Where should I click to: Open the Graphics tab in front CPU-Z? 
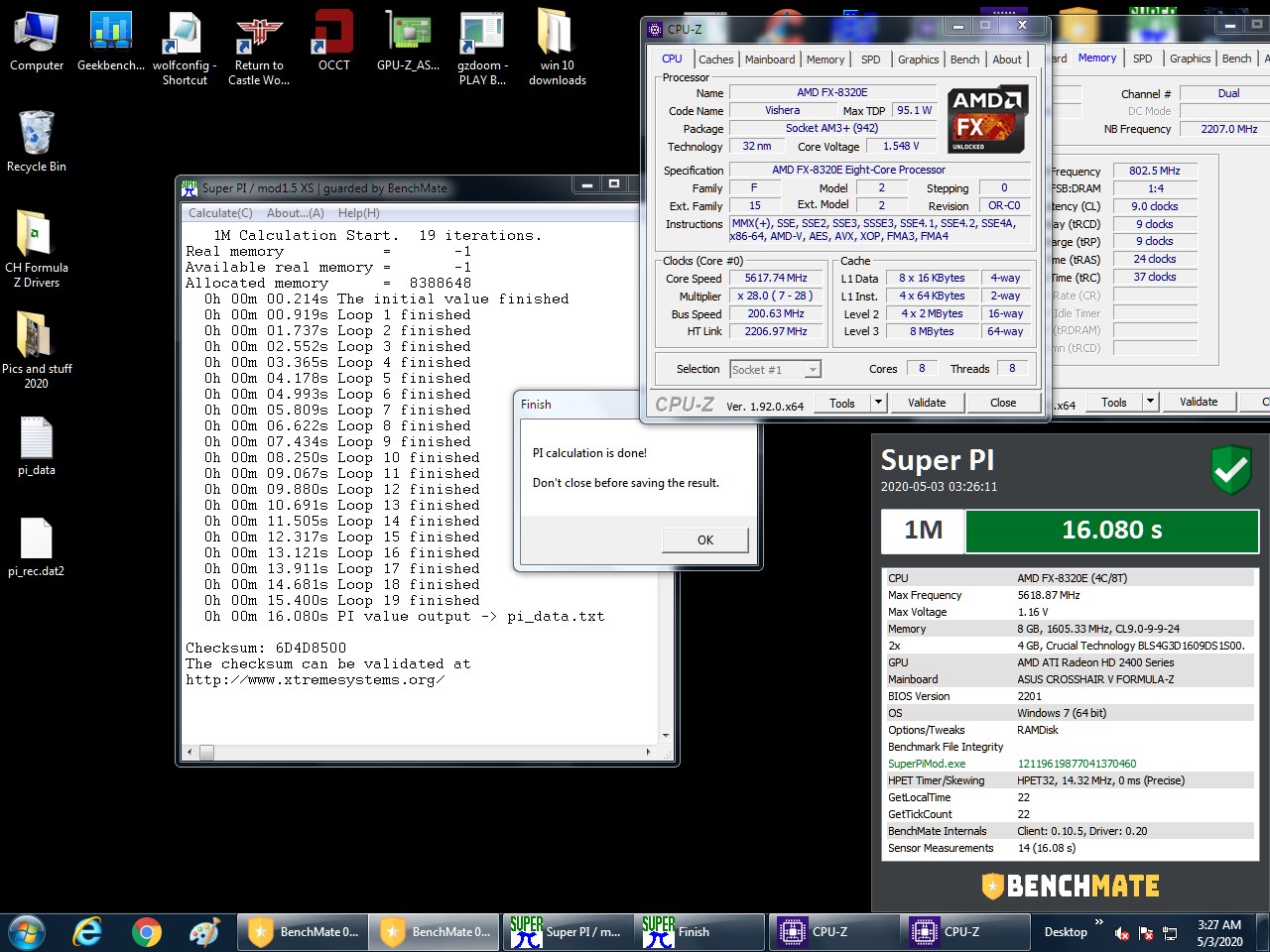click(x=918, y=59)
